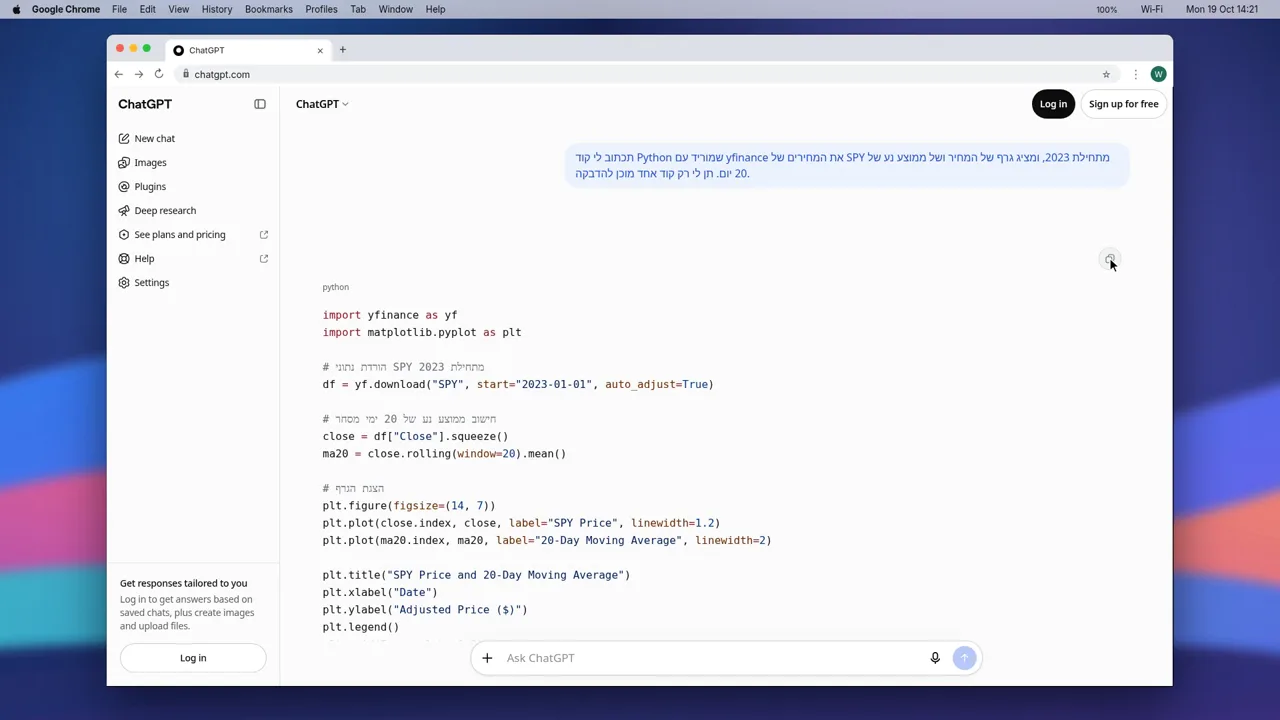
Task: Click the ChatGPT logo in sidebar
Action: 145,104
